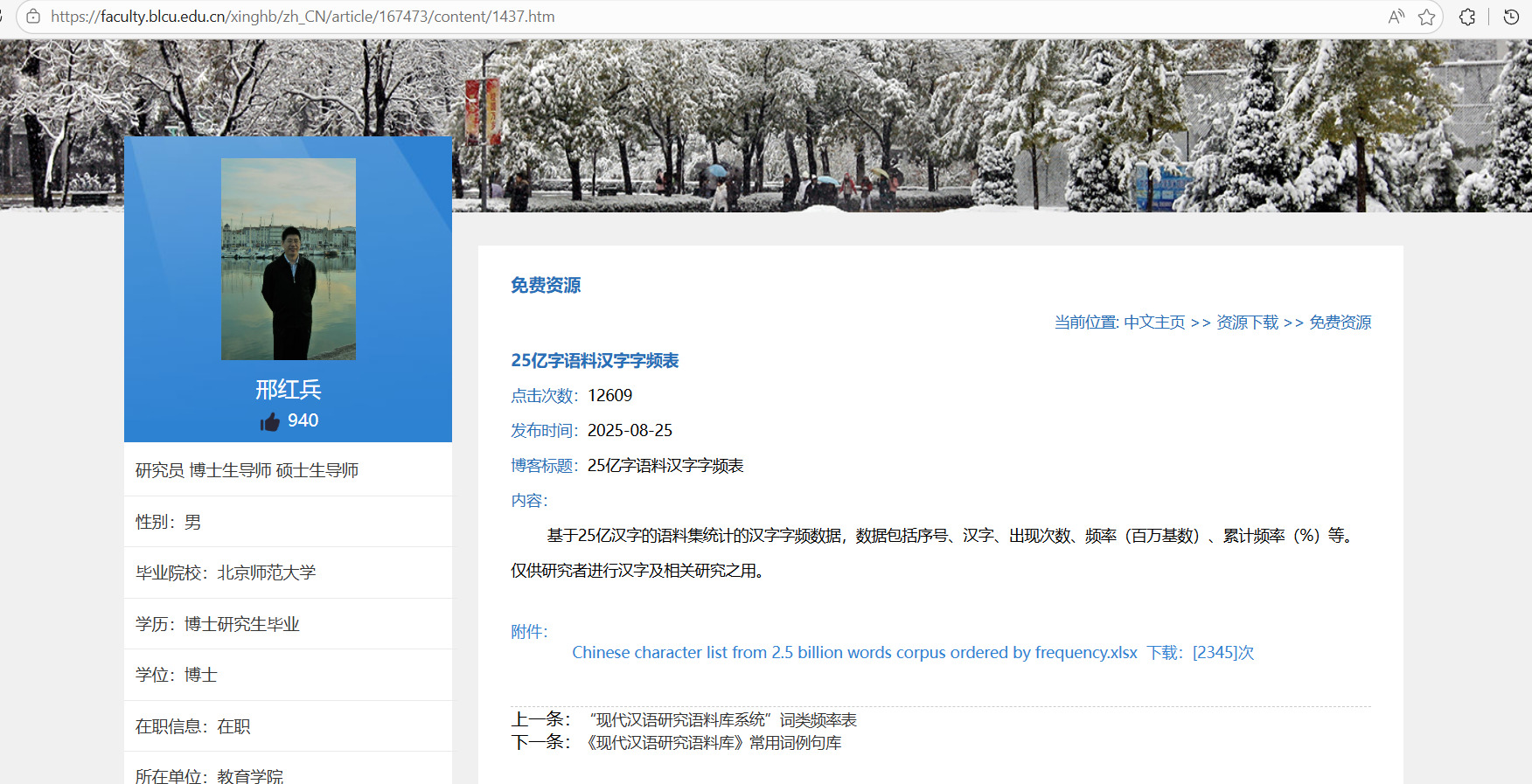Open next article 常用词例句库
Screen dimensions: 1532x784
pos(714,743)
